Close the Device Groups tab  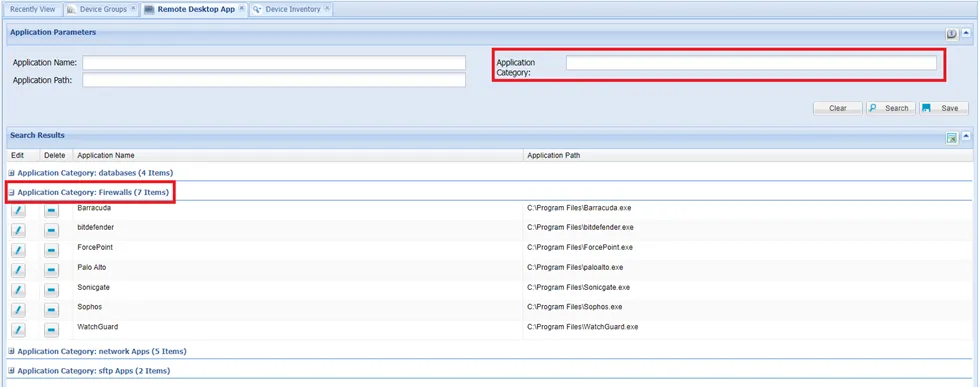click(133, 9)
